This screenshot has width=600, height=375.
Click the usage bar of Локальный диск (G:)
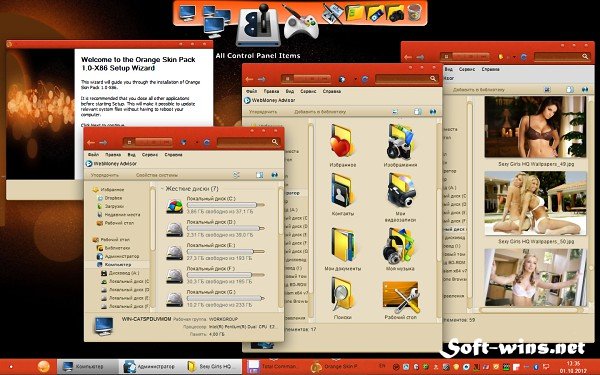225,298
